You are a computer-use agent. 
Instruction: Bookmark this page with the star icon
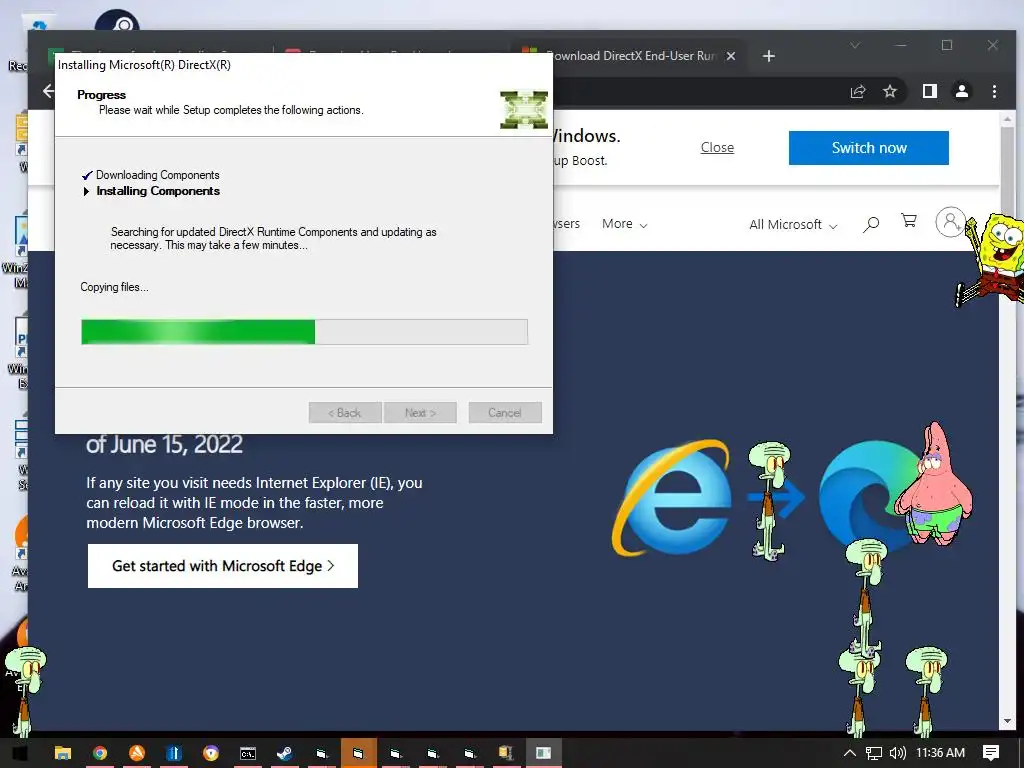[x=889, y=91]
